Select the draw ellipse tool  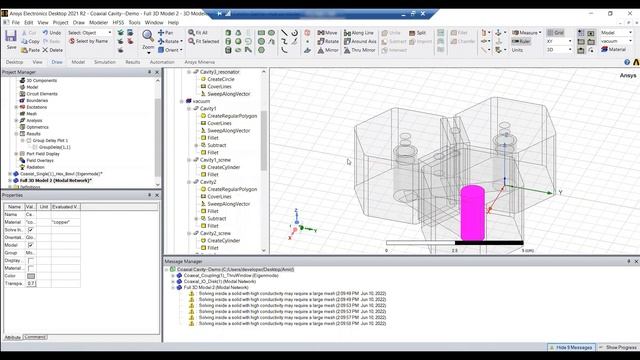coord(271,33)
